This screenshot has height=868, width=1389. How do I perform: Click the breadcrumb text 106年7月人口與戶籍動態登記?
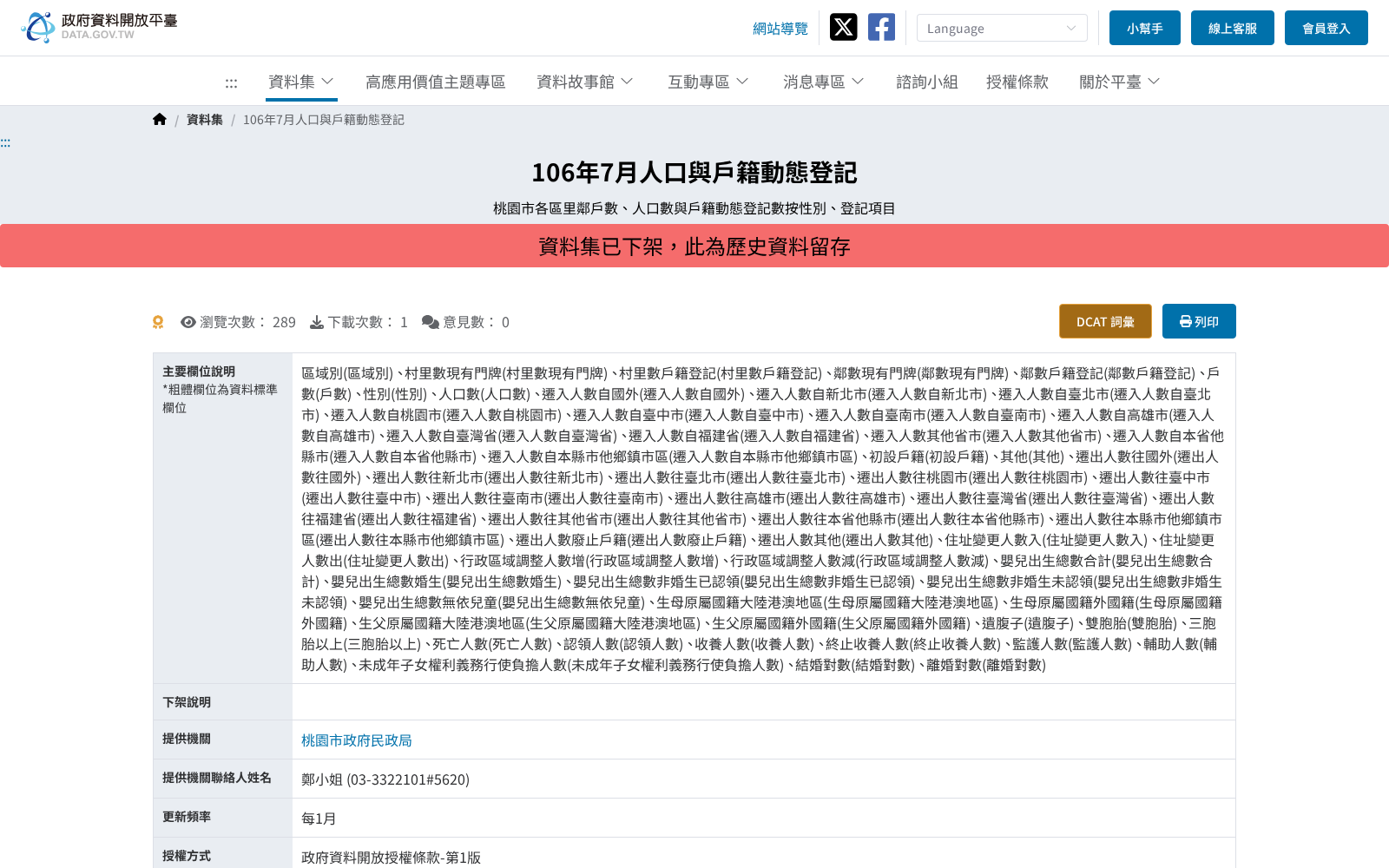324,120
